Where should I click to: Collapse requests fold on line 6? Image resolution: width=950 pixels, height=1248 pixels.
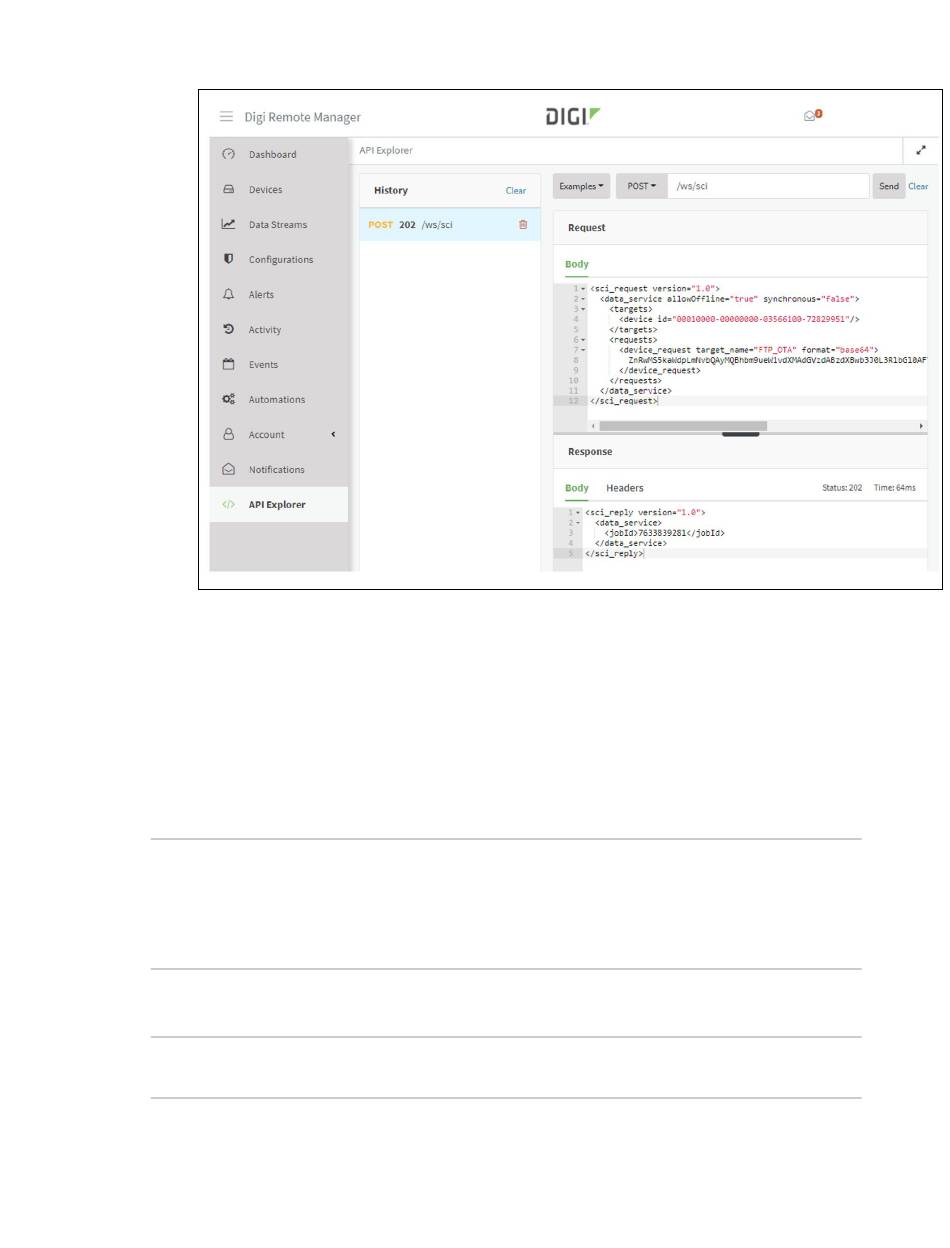[x=583, y=339]
